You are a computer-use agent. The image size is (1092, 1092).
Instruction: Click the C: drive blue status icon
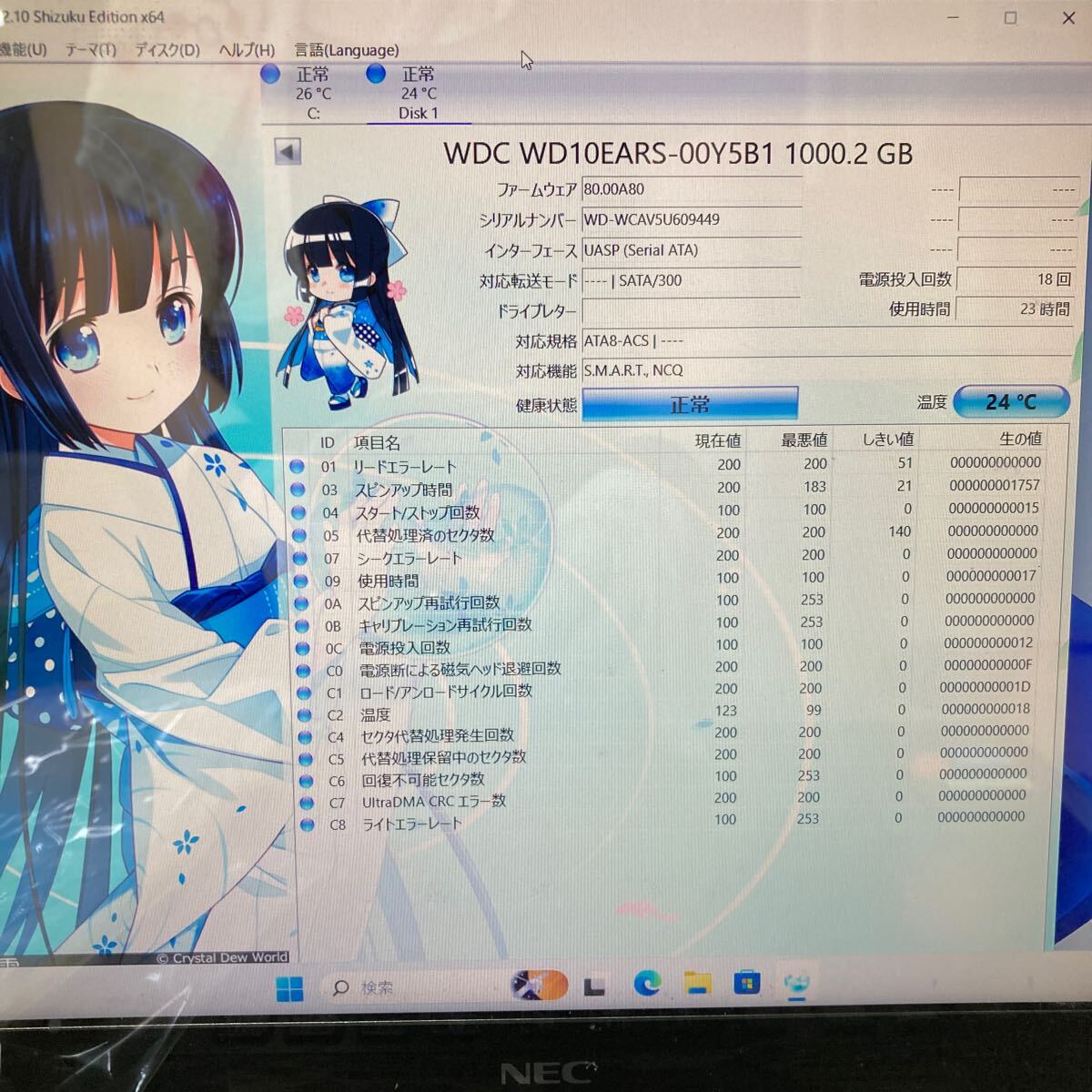coord(270,74)
